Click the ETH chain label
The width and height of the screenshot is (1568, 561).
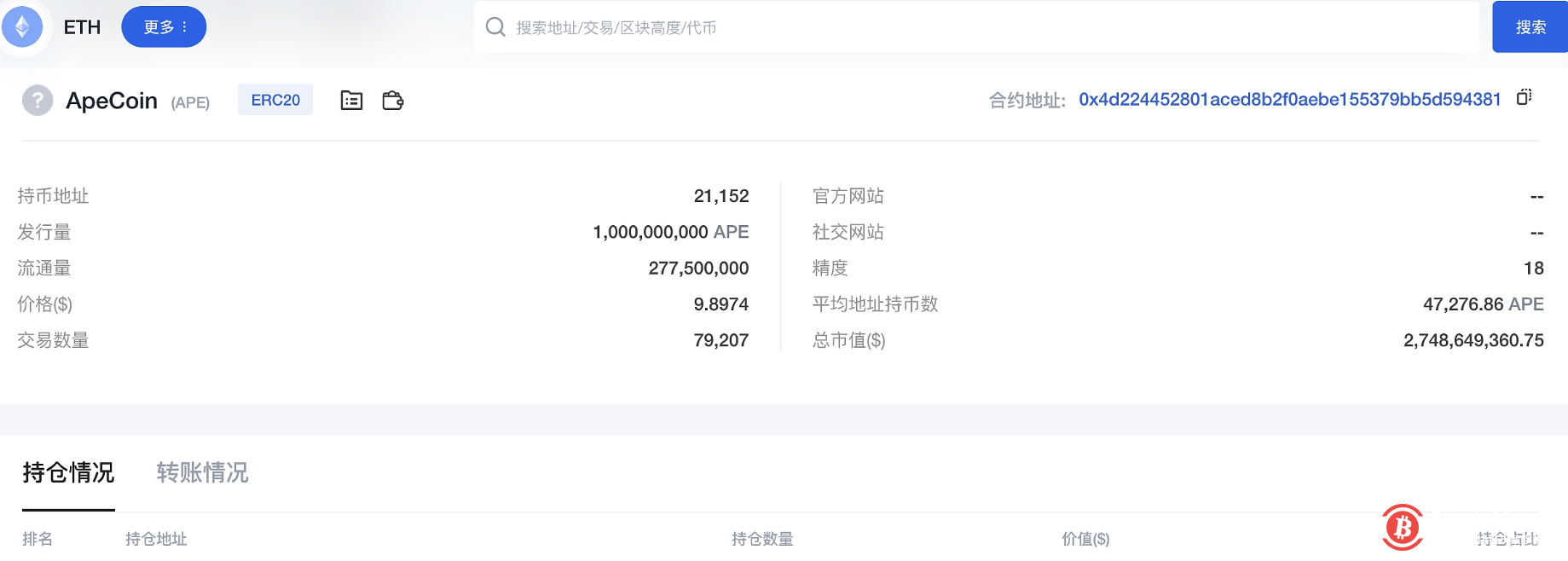(x=82, y=27)
